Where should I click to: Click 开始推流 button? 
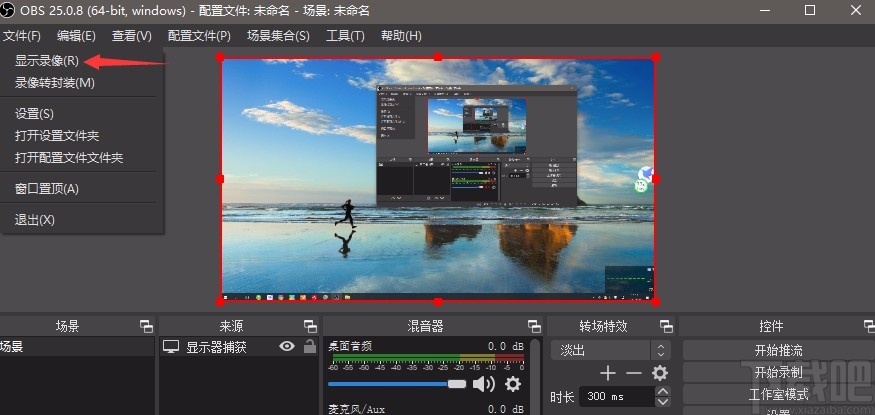[x=778, y=350]
